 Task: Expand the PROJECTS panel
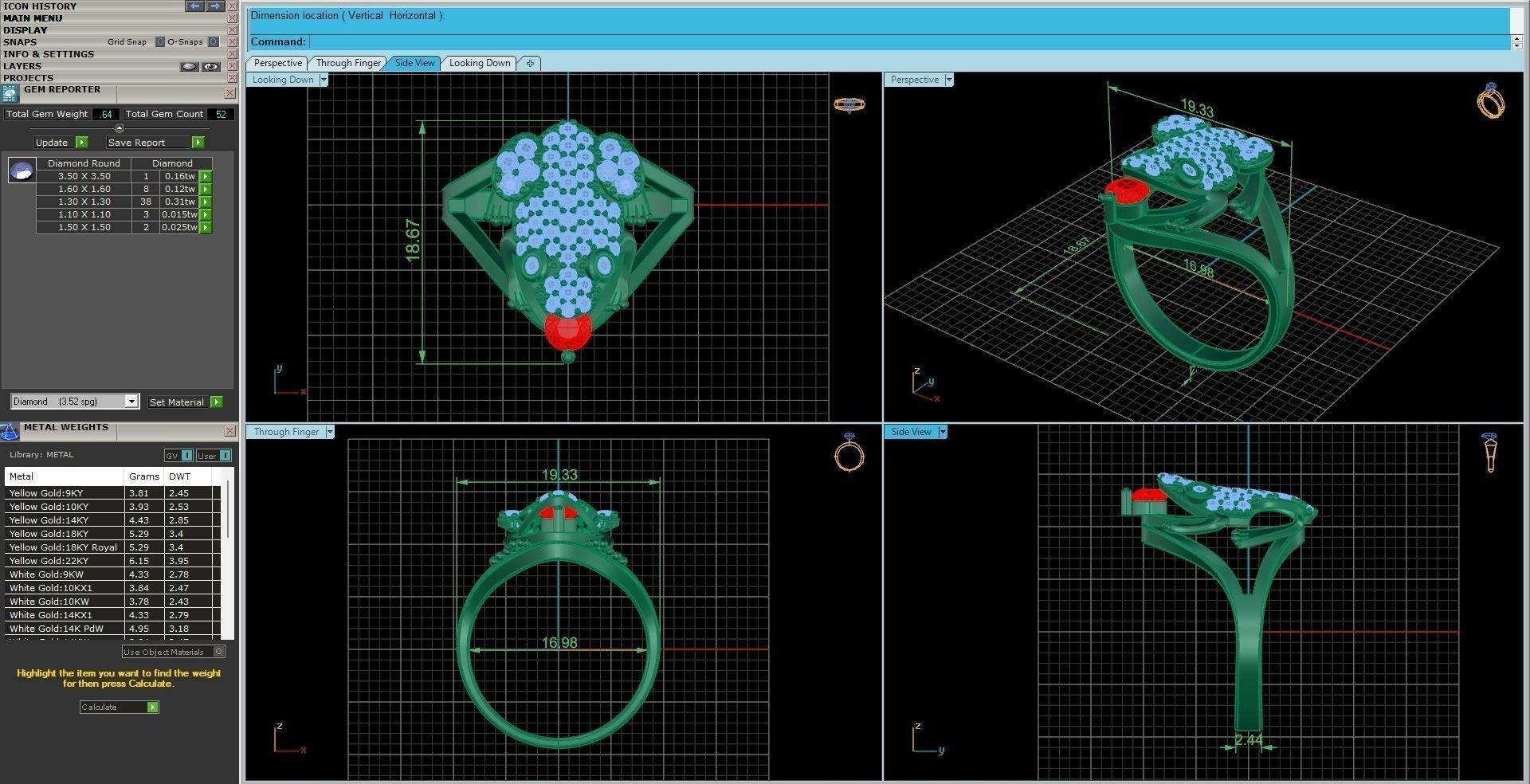coord(28,78)
